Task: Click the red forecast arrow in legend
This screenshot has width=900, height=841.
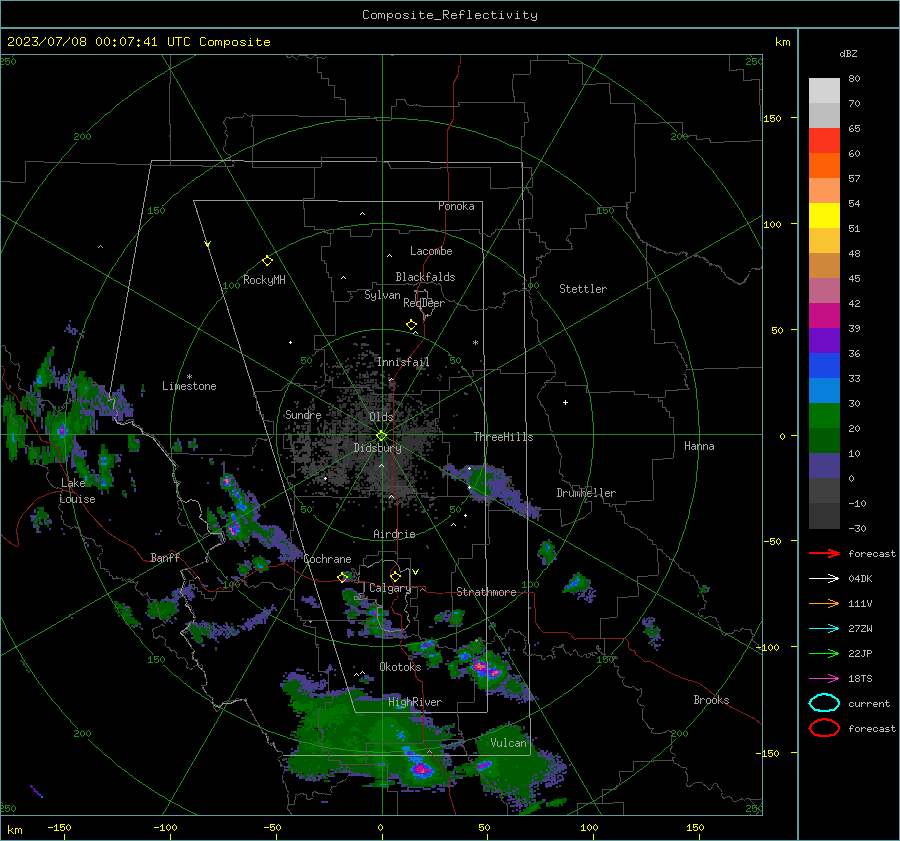Action: pyautogui.click(x=824, y=553)
